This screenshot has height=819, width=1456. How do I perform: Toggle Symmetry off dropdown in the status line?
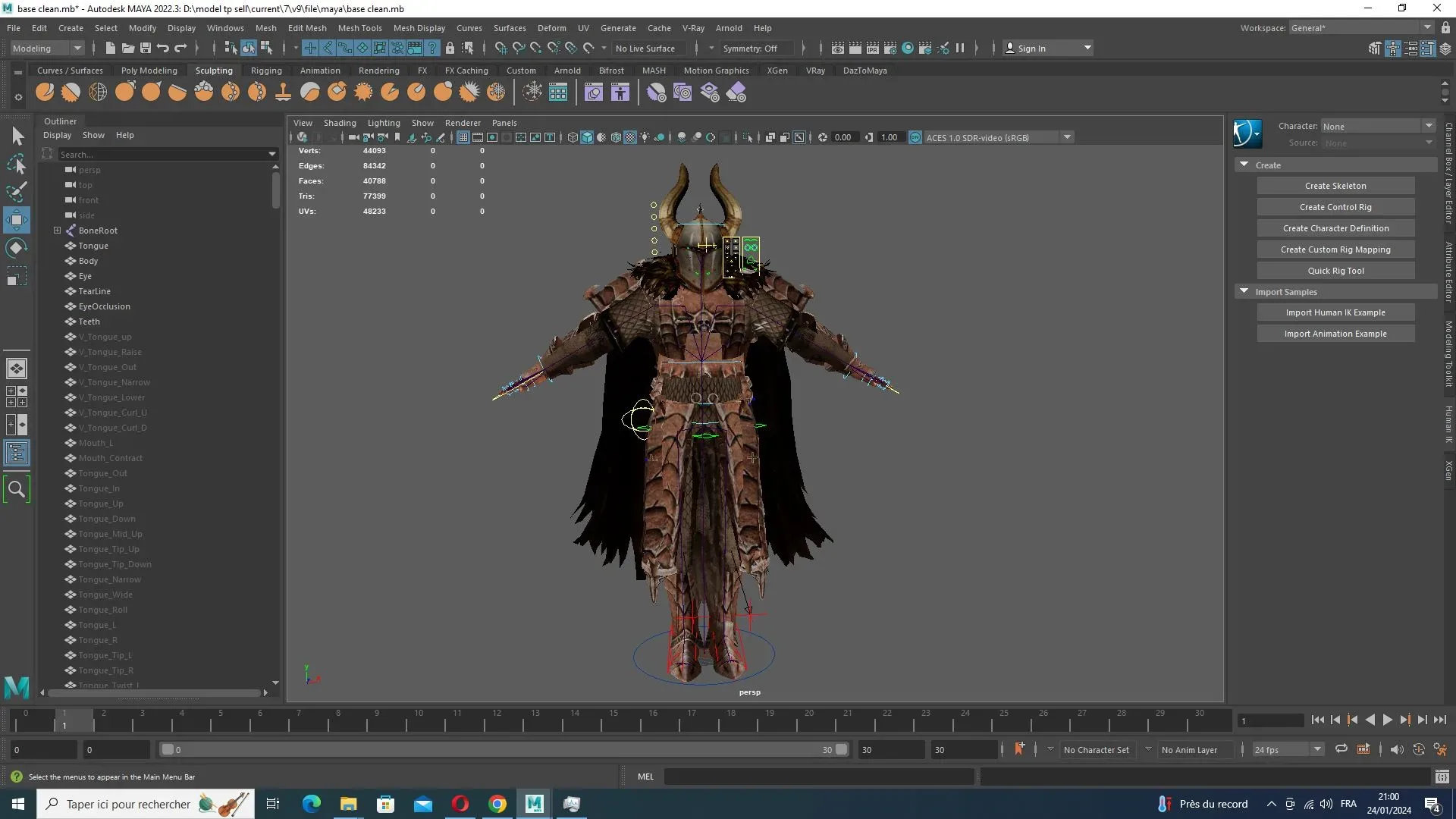pyautogui.click(x=755, y=48)
